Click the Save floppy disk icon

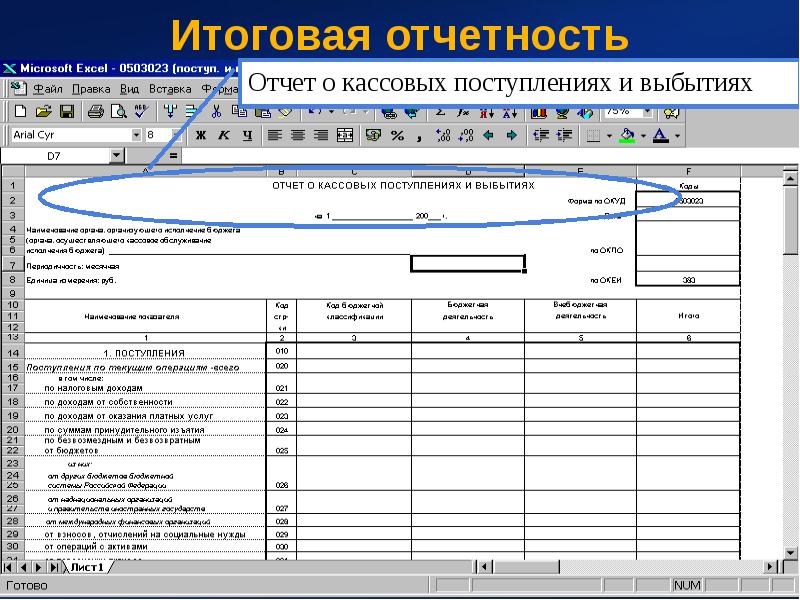67,111
